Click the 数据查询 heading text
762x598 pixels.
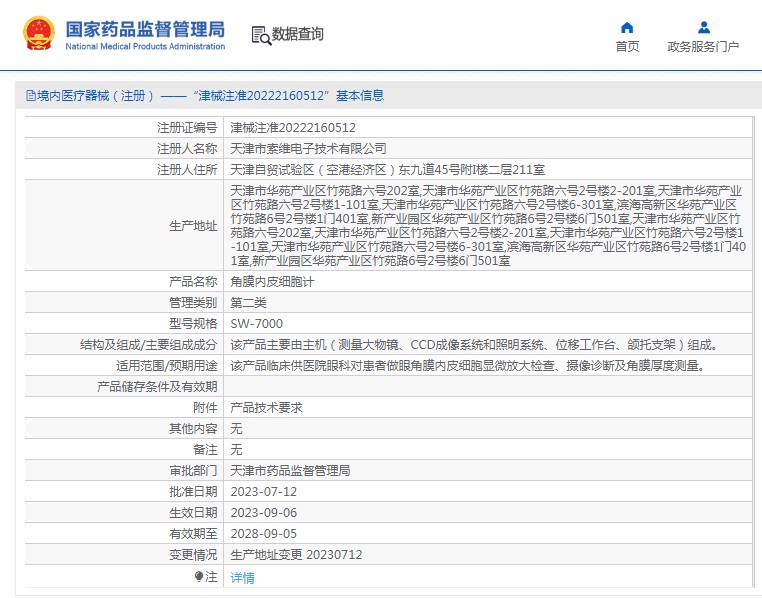[298, 35]
